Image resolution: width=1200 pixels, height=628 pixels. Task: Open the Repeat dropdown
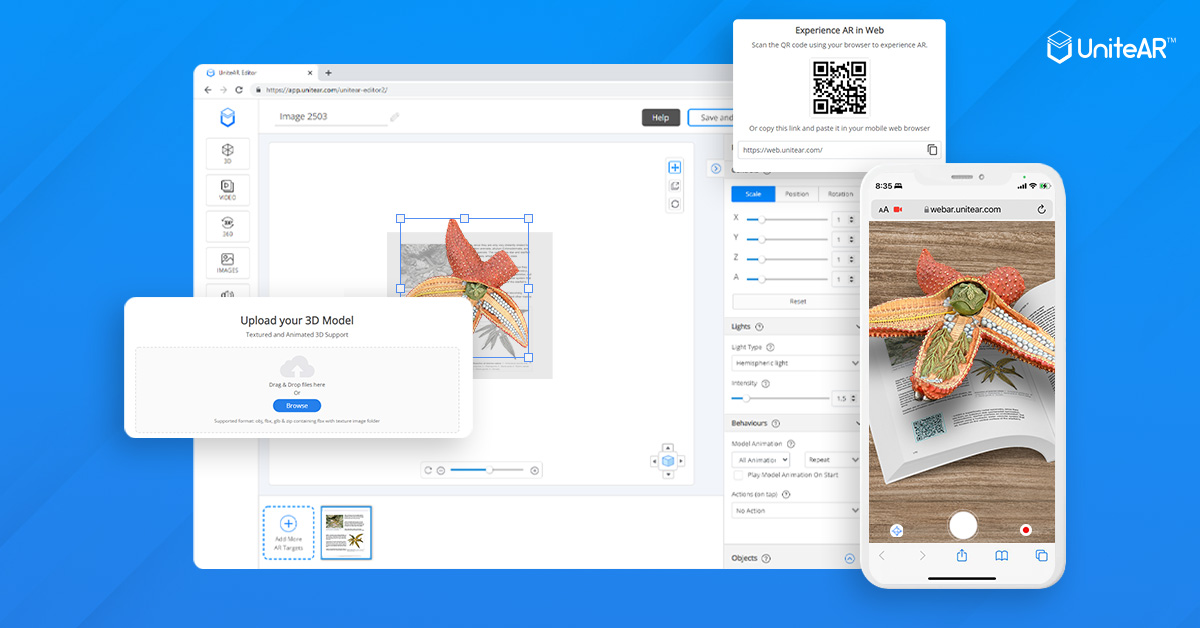(832, 459)
